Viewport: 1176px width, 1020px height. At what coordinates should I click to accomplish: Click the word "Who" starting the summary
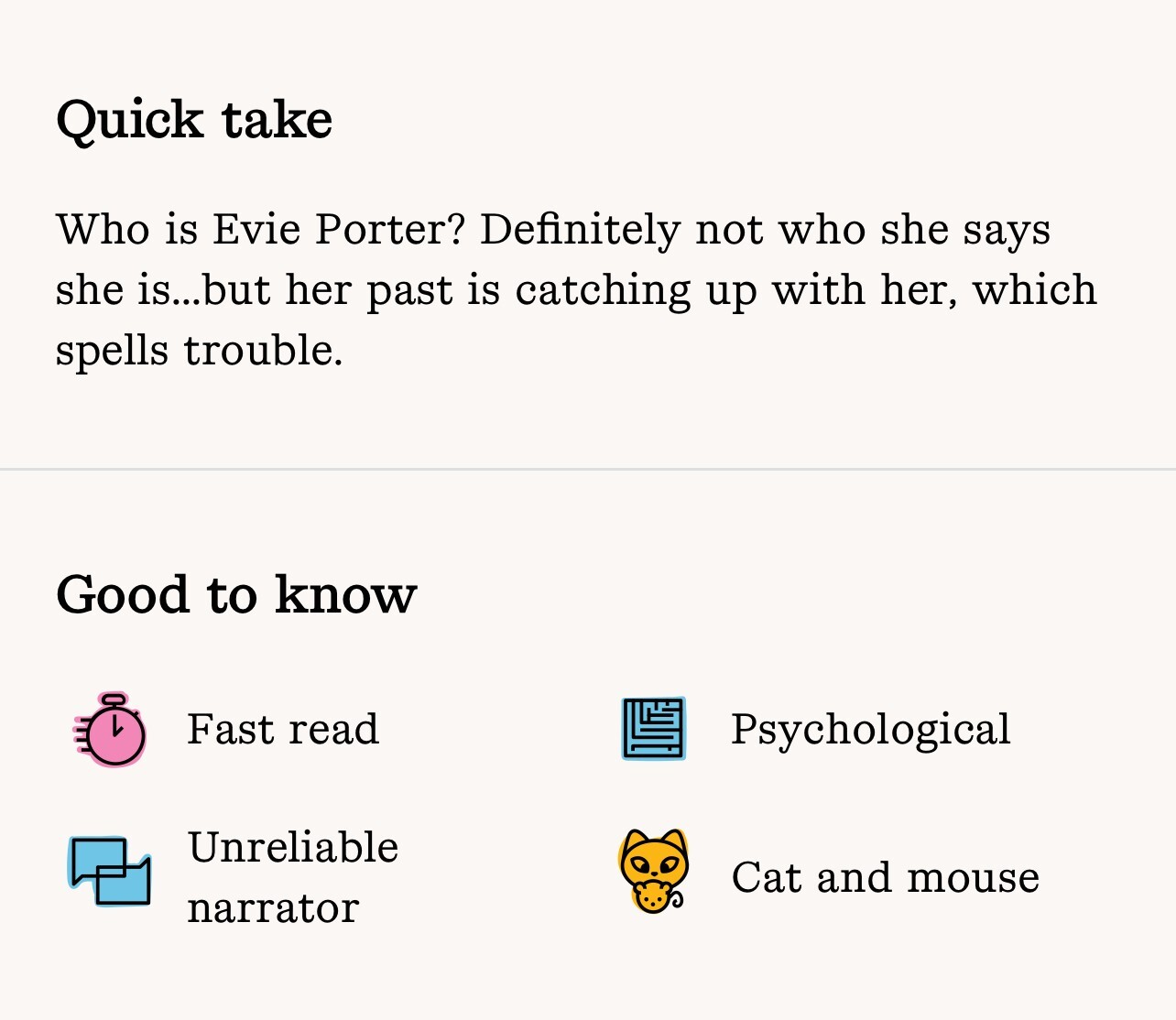point(103,229)
